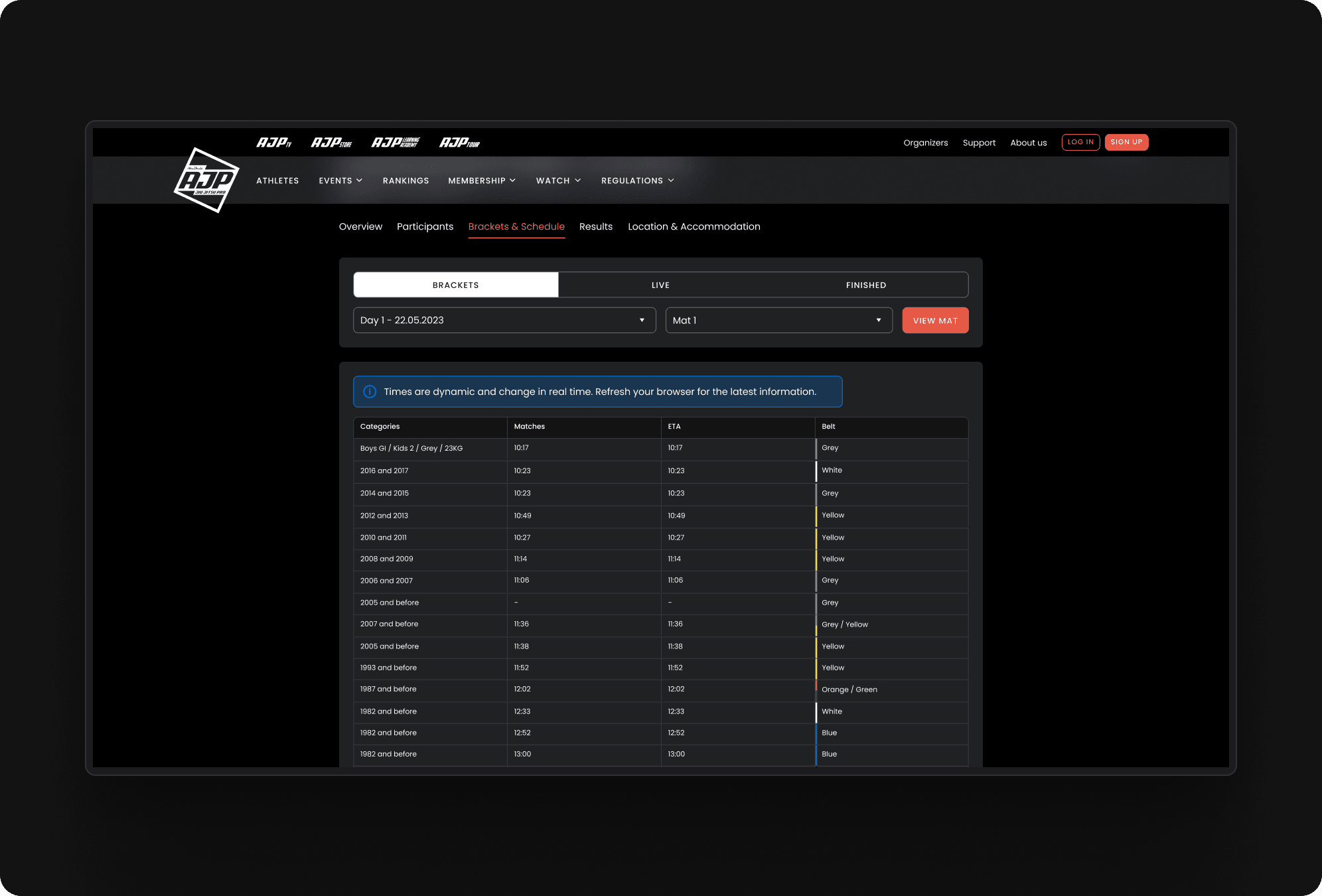1322x896 pixels.
Task: Open the Day 1 - 22.05.2023 date selector
Action: pos(504,320)
